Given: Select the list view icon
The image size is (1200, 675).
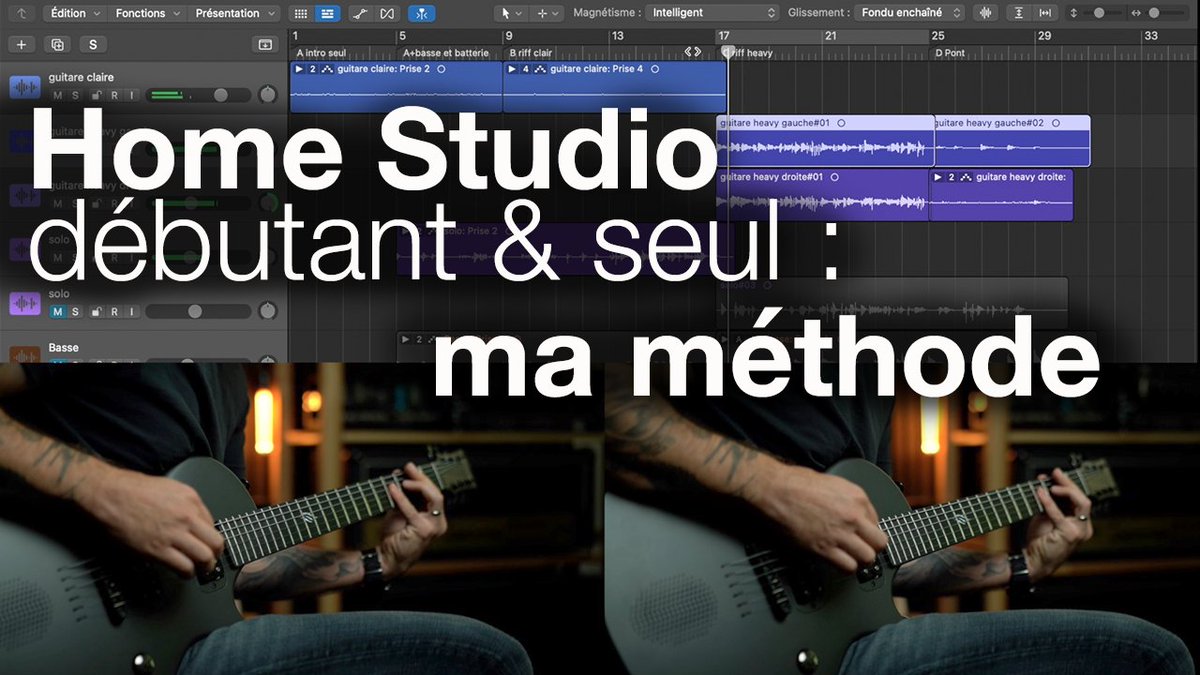Looking at the screenshot, I should (326, 13).
